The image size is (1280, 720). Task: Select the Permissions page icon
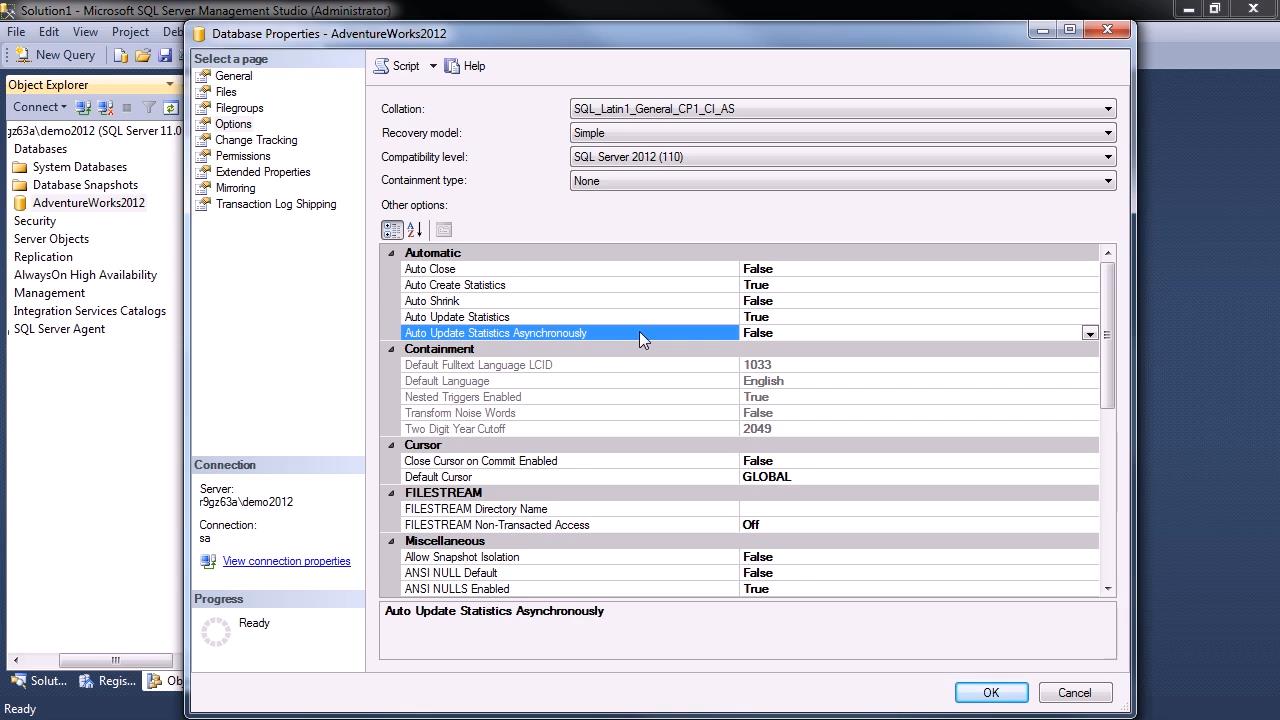(x=203, y=156)
